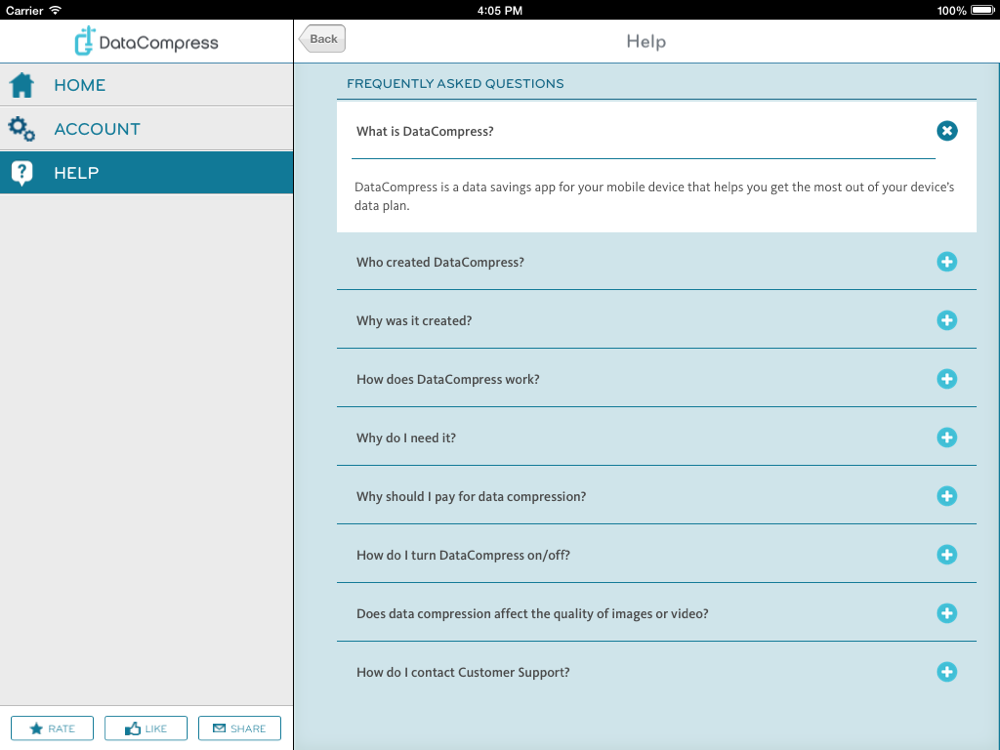
Task: Click 'Why should I pay for data compression?' text
Action: click(471, 497)
